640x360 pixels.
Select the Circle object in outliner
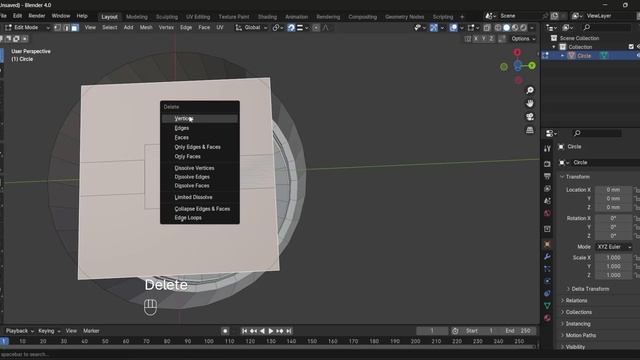[584, 56]
